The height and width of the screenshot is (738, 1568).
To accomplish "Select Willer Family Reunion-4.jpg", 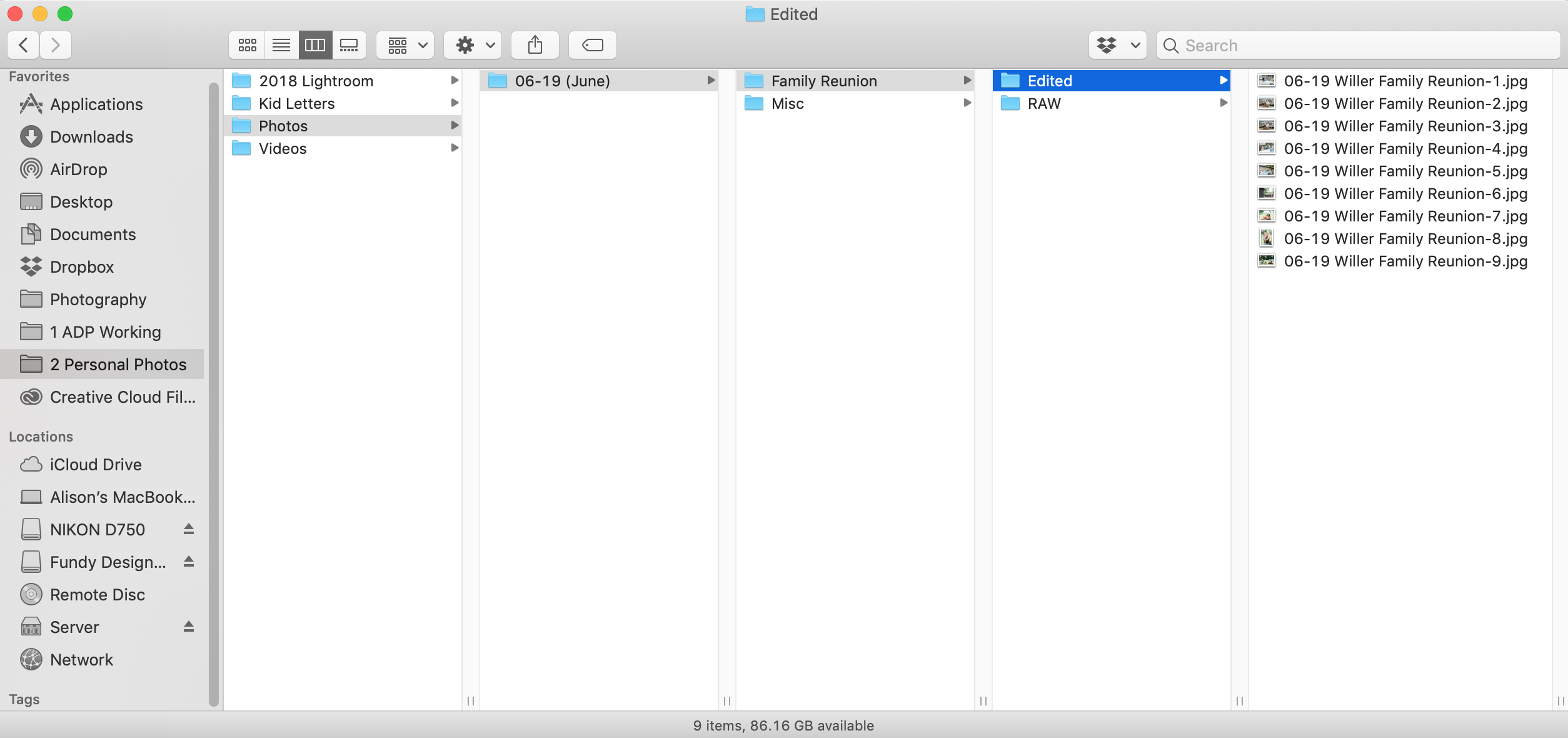I will 1400,148.
